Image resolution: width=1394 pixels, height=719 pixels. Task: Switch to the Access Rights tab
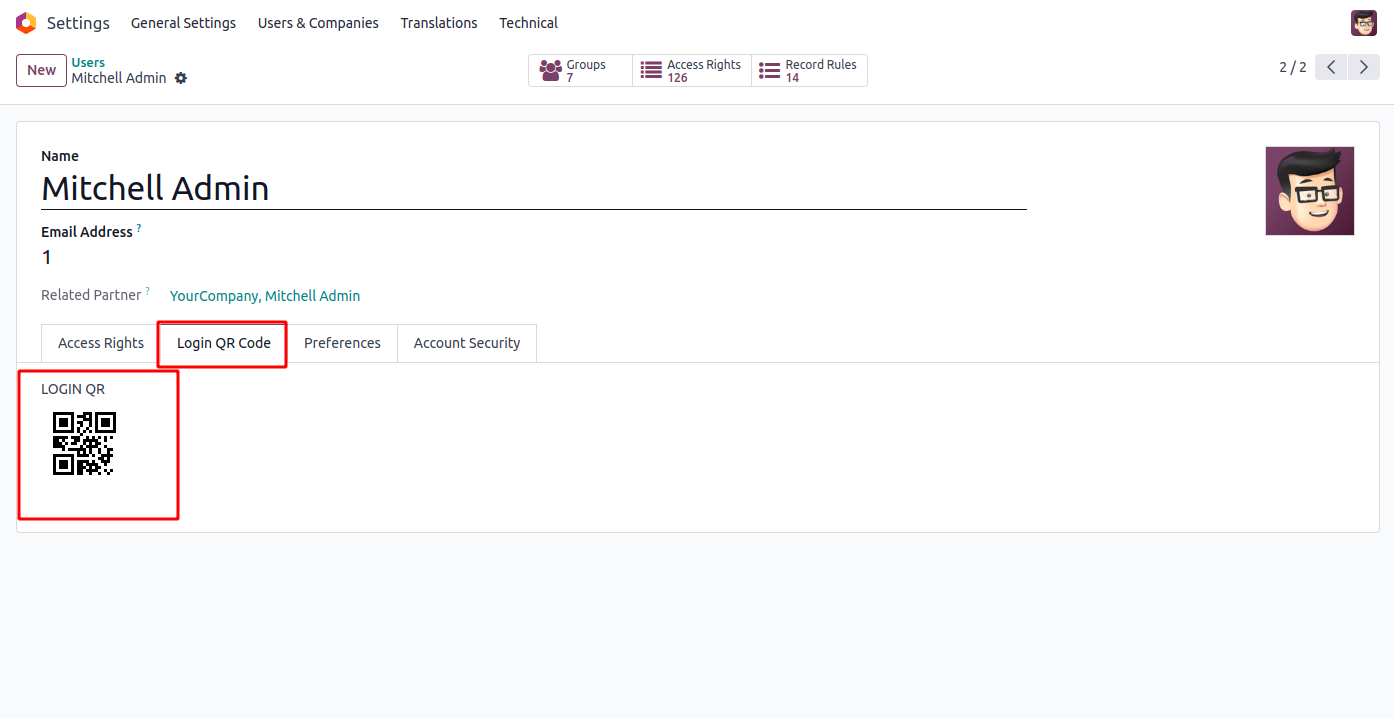[101, 343]
